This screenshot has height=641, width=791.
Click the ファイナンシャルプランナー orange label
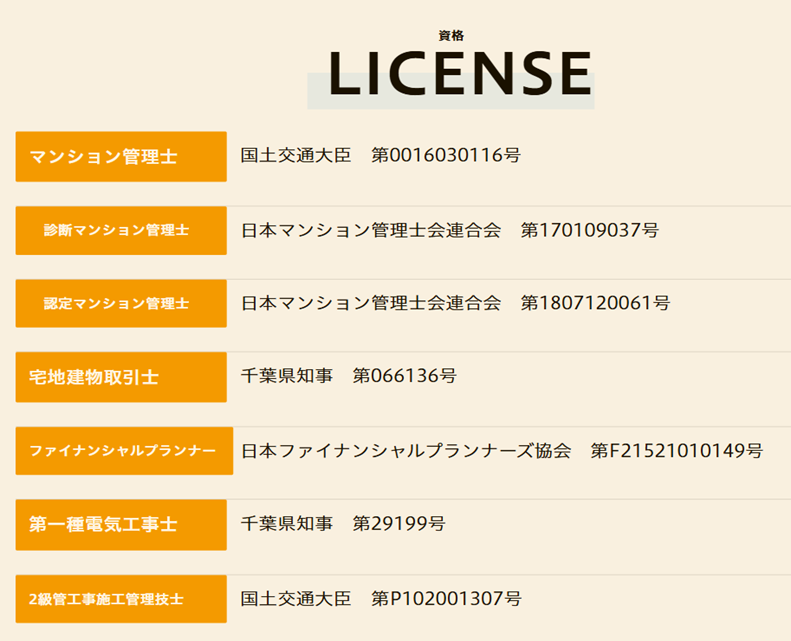click(x=124, y=451)
